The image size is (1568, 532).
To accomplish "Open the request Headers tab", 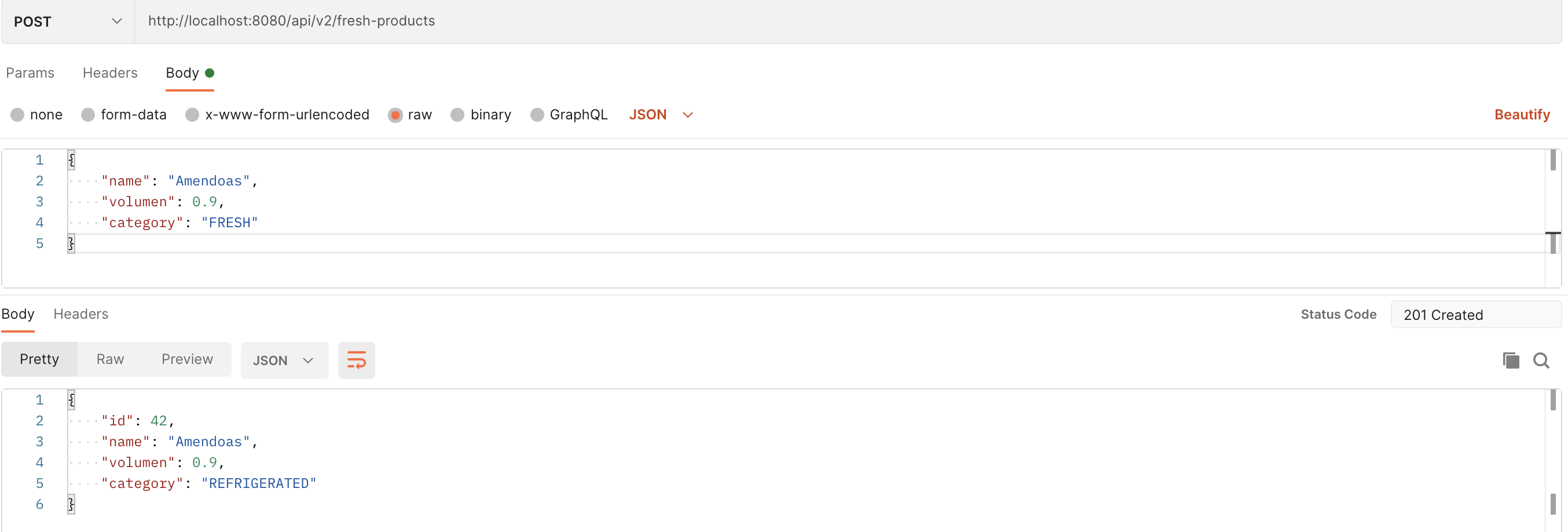I will 109,73.
